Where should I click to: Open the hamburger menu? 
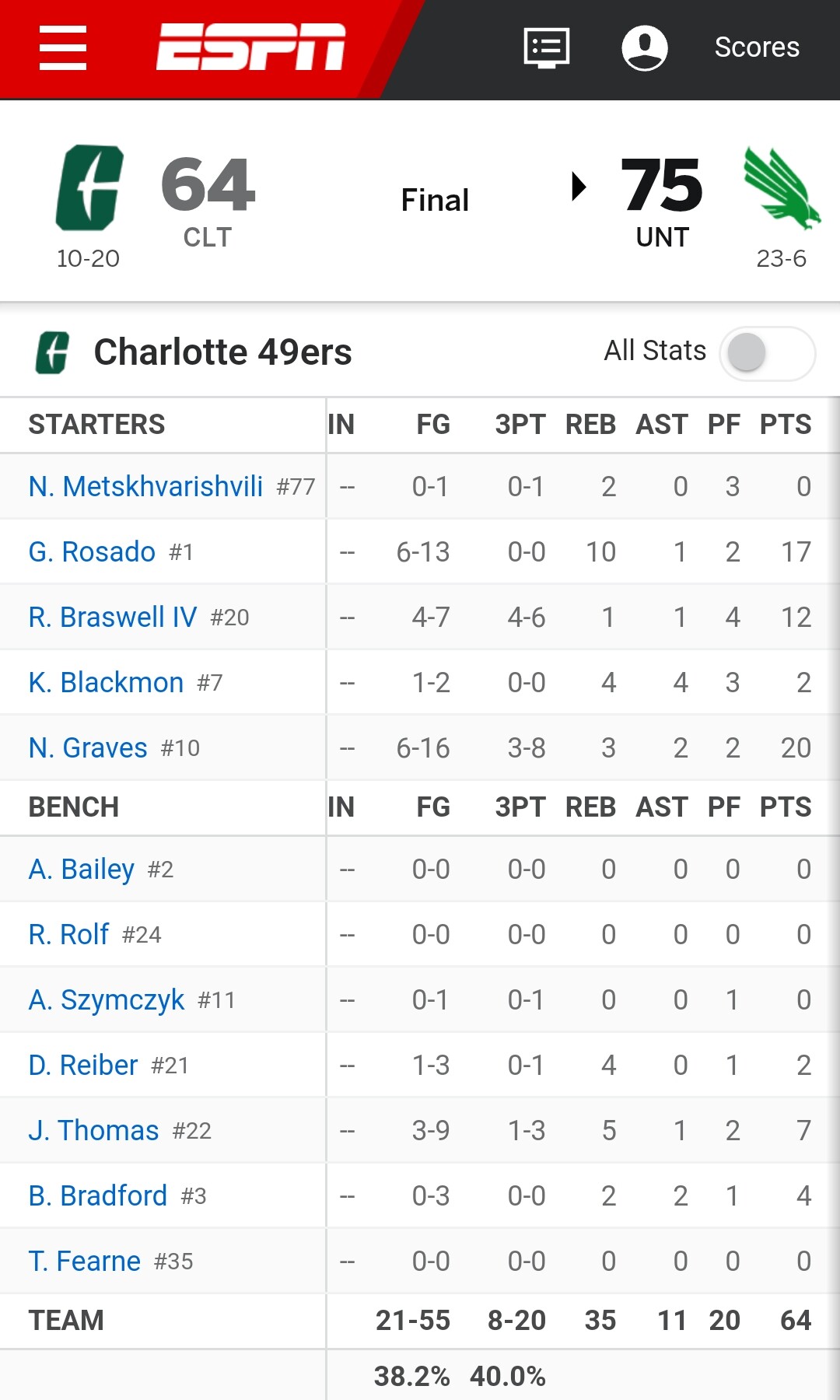(63, 47)
